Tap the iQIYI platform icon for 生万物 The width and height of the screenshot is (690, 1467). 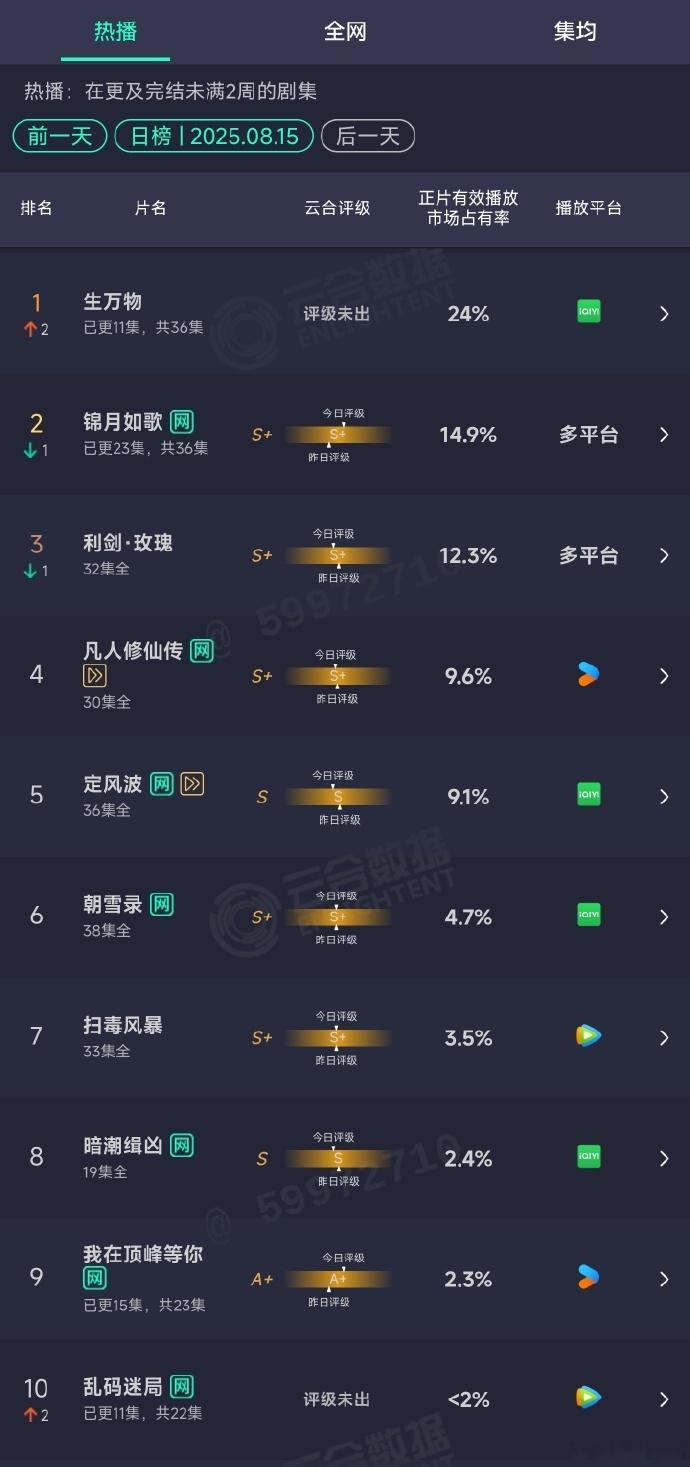click(589, 313)
